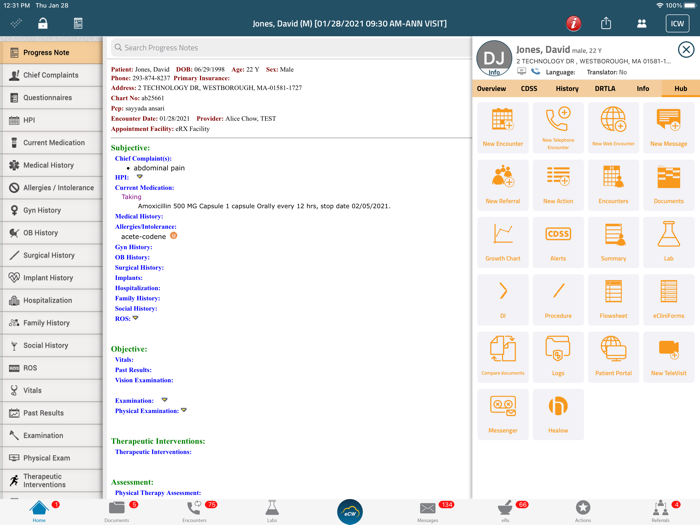Start a New Telephone Encounter
Viewport: 700px width, 525px height.
pos(558,128)
